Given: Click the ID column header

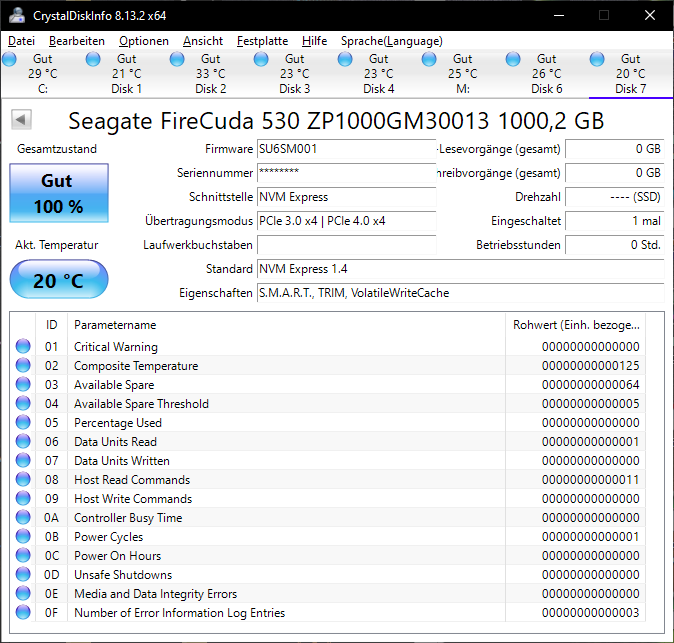Looking at the screenshot, I should click(51, 325).
